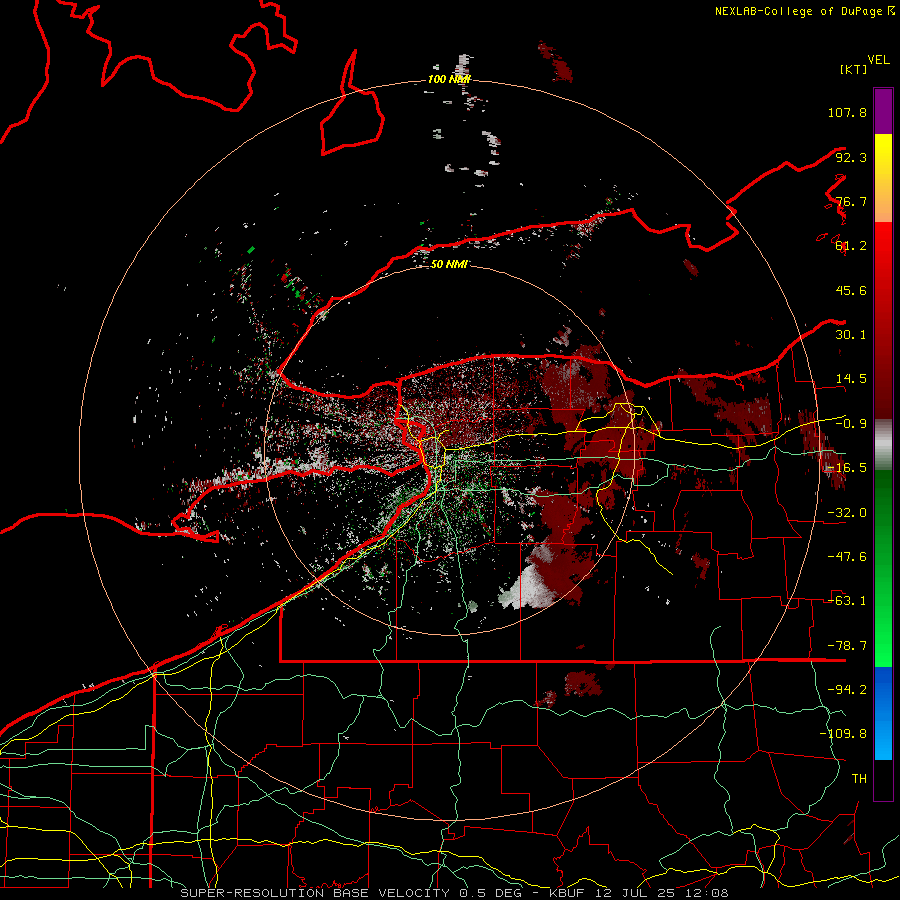Screen dimensions: 900x900
Task: Click the 107.8 velocity scale value
Action: (847, 112)
